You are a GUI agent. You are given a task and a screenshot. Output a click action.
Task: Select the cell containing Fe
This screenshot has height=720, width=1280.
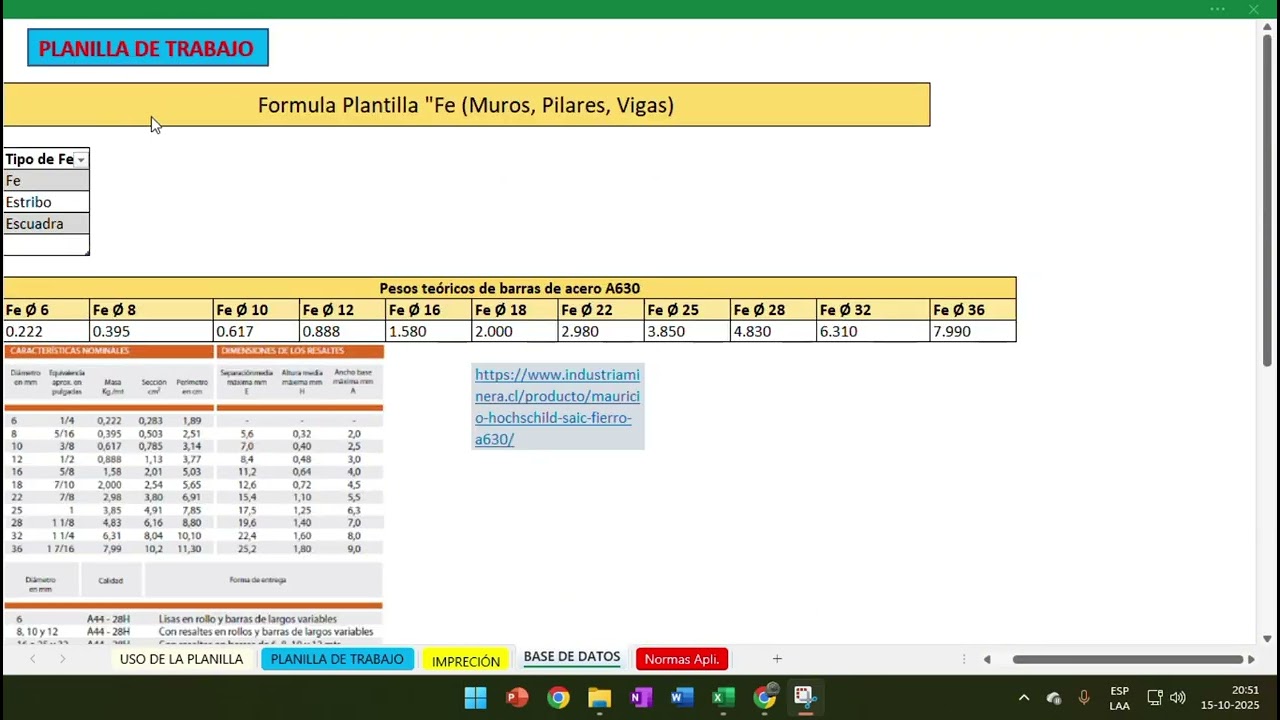coord(46,181)
